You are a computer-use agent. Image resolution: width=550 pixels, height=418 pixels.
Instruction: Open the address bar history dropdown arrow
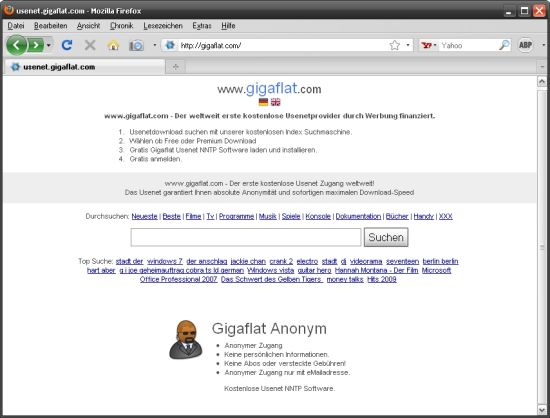408,45
